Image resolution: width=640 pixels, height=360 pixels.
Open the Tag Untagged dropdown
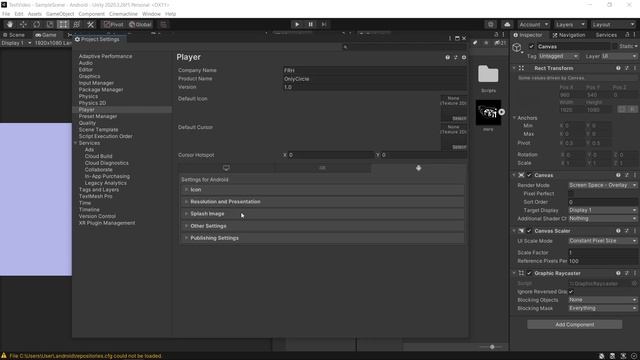point(558,56)
